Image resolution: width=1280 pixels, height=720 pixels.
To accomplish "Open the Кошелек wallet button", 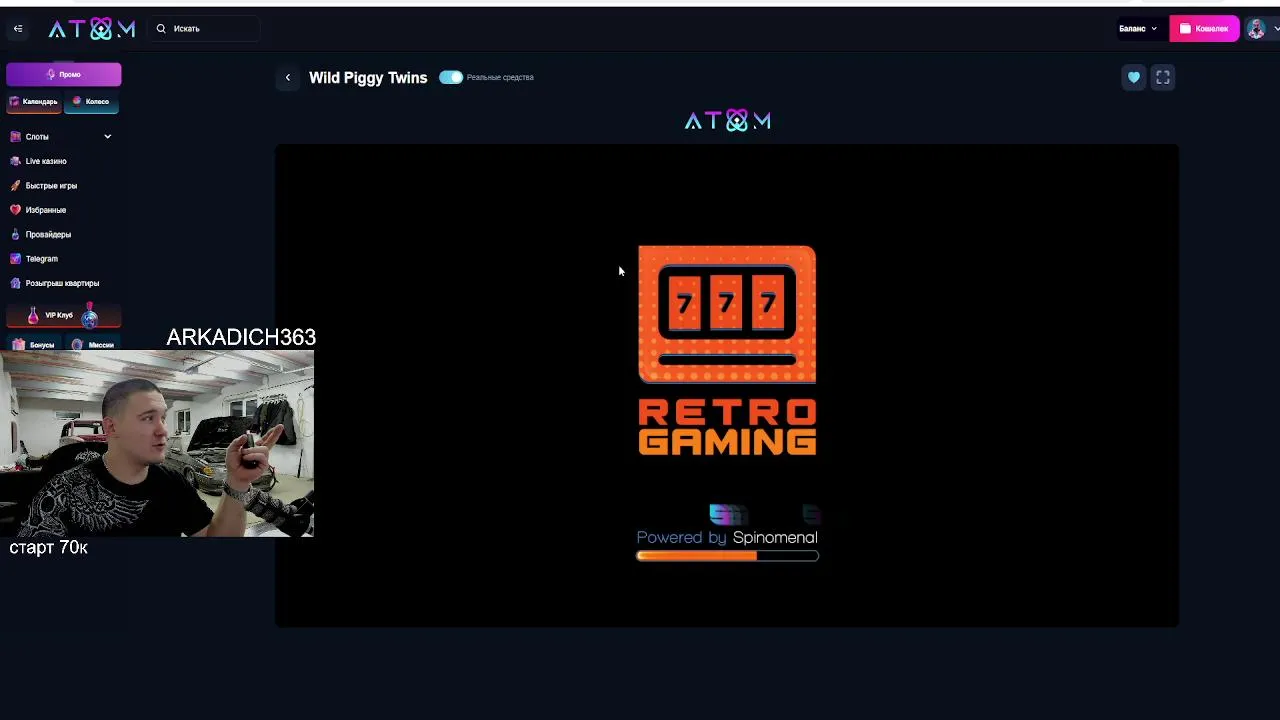I will [1204, 29].
